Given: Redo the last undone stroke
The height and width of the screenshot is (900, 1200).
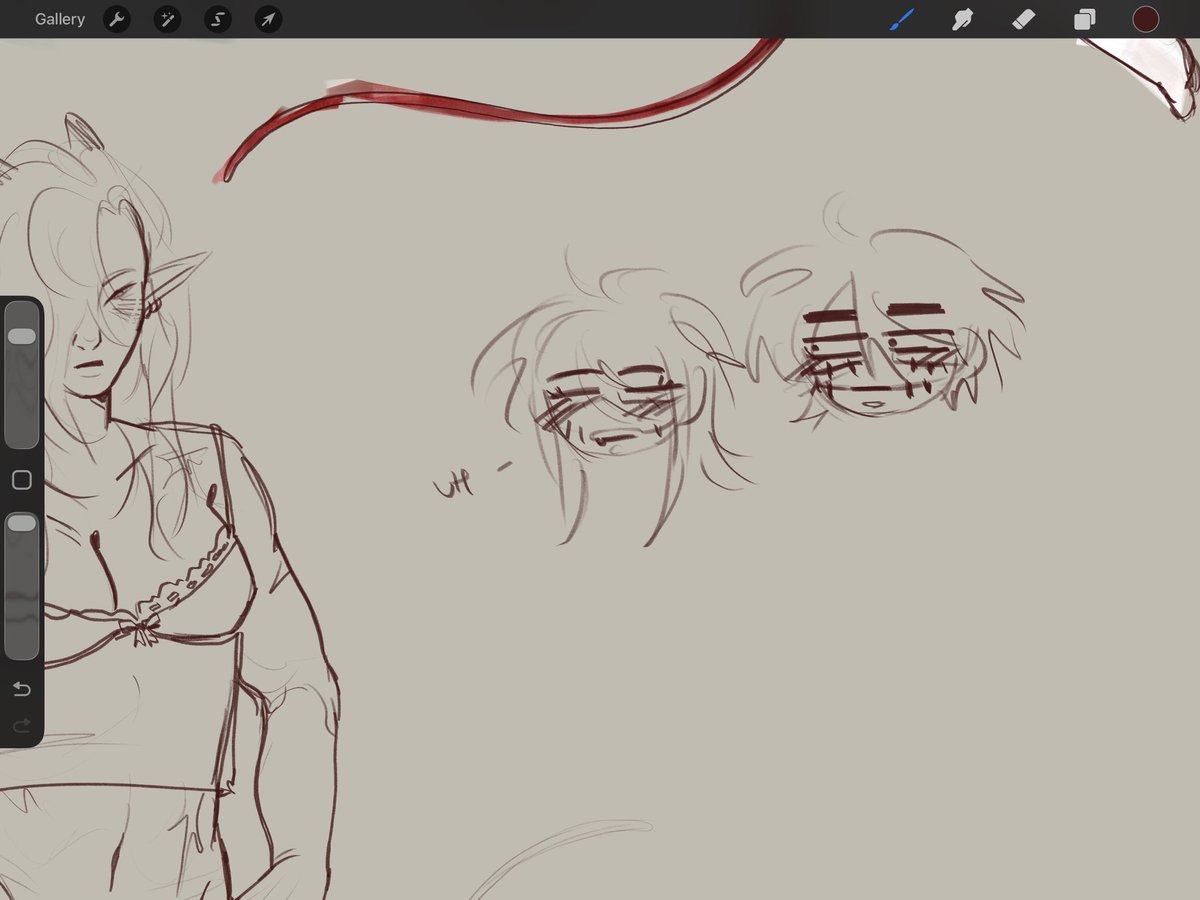Looking at the screenshot, I should pos(21,725).
